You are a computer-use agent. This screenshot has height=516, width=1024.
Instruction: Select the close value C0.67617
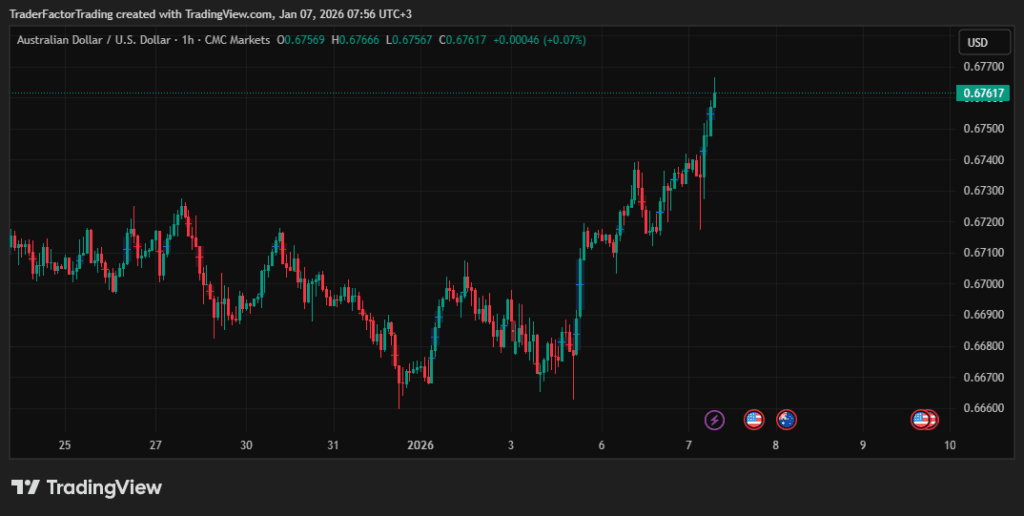462,40
